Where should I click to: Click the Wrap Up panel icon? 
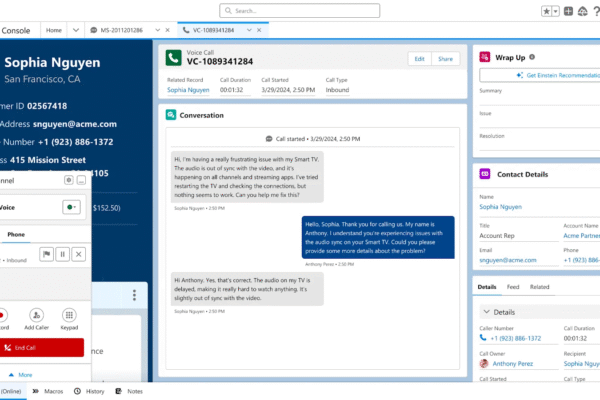485,57
